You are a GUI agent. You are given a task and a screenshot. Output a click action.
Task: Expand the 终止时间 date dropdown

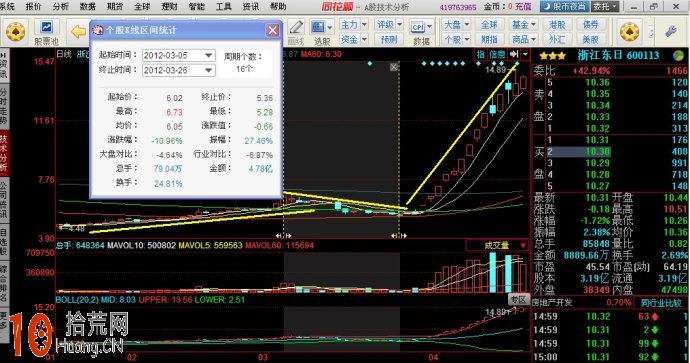click(x=209, y=70)
